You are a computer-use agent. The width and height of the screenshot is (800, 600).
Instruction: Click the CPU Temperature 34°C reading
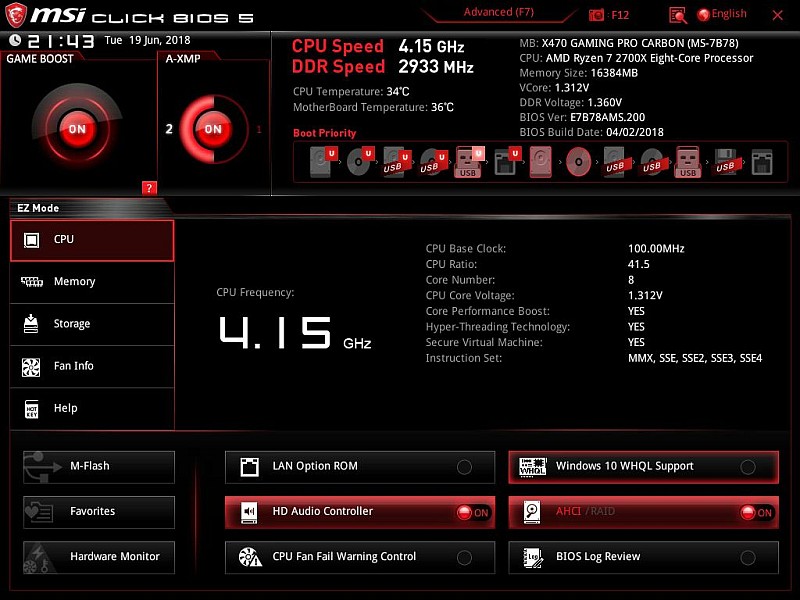(x=351, y=92)
